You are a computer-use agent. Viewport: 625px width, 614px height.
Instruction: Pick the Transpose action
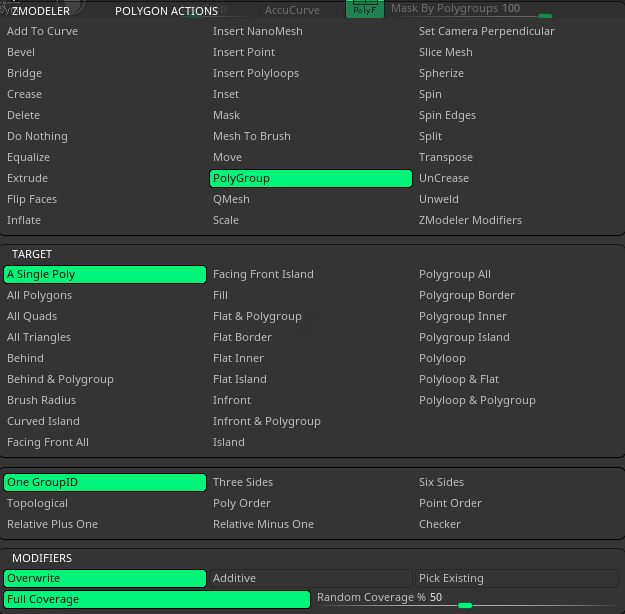click(446, 157)
